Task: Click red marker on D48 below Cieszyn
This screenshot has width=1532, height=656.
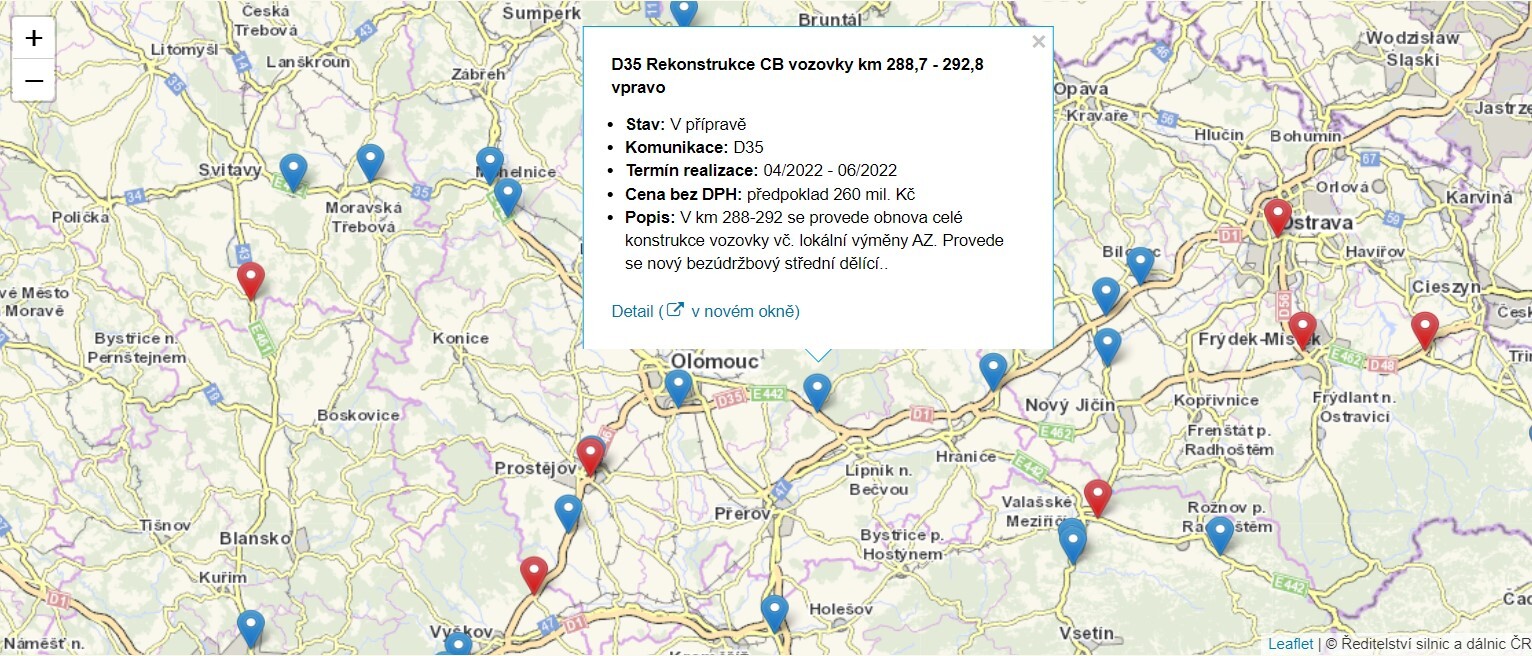Action: click(1425, 331)
